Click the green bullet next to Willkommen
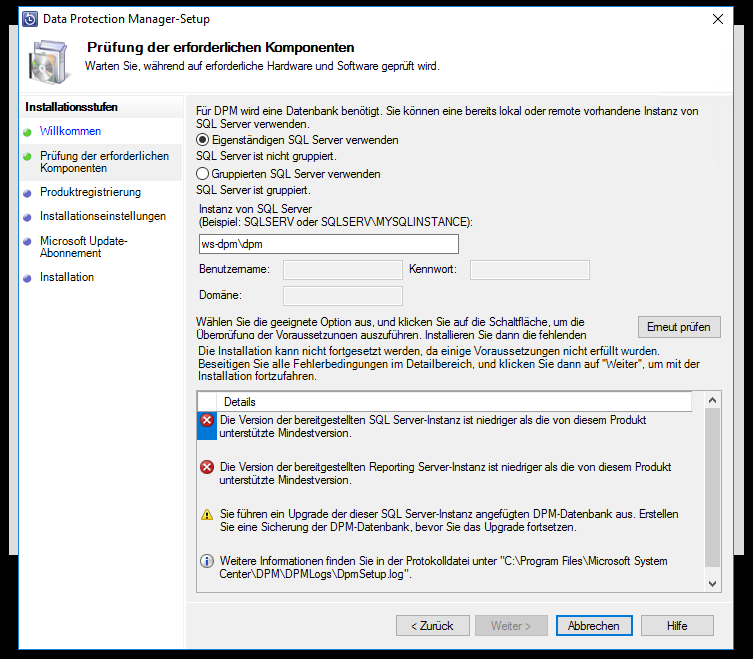The height and width of the screenshot is (659, 753). 27,132
